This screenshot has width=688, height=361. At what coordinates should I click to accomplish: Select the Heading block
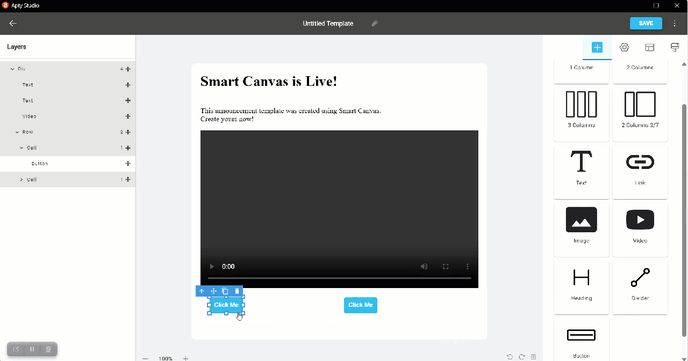point(581,286)
